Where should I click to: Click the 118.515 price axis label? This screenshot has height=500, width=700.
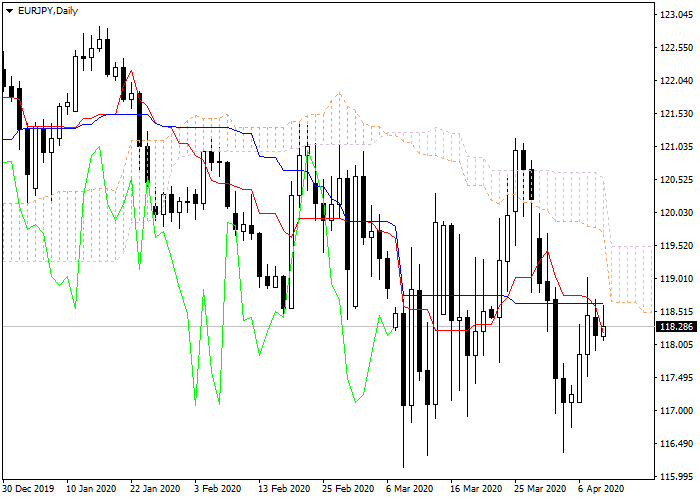[x=676, y=312]
